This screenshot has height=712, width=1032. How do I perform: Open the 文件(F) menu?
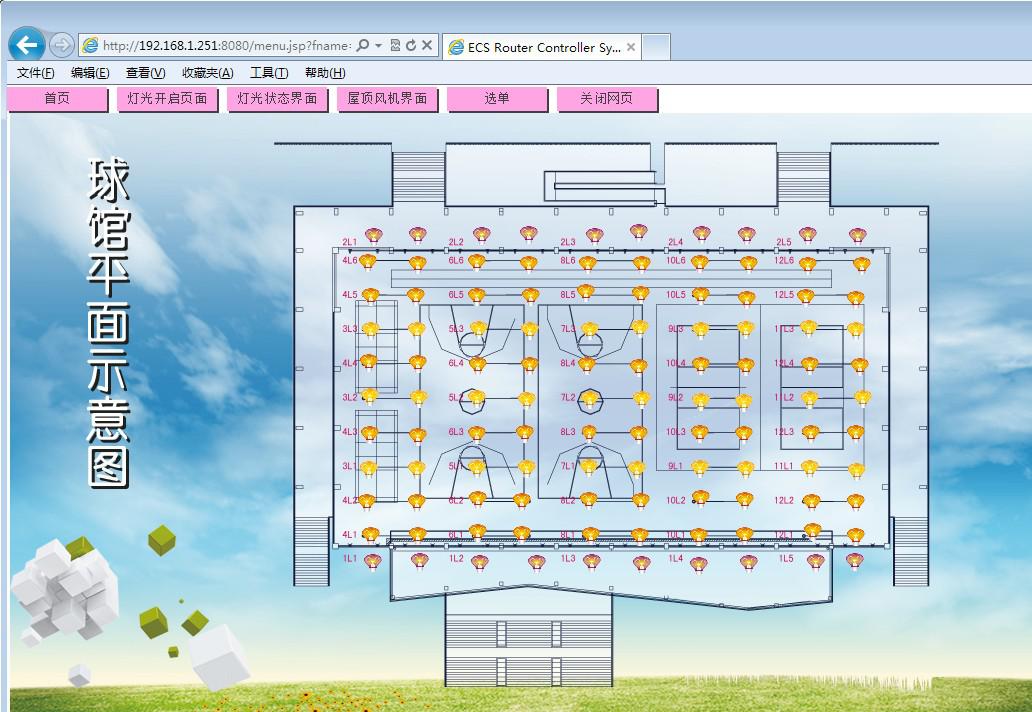point(36,73)
